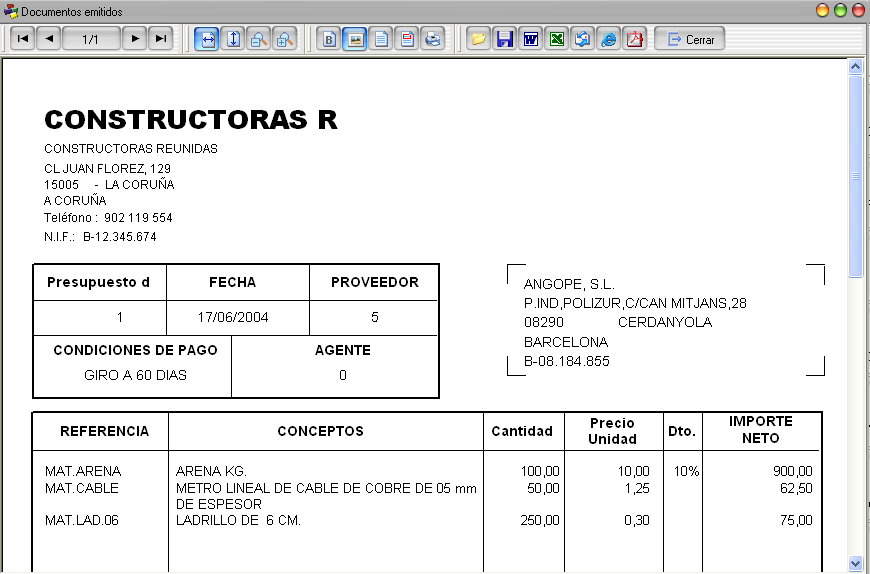
Task: Jump to the last page
Action: tap(161, 39)
